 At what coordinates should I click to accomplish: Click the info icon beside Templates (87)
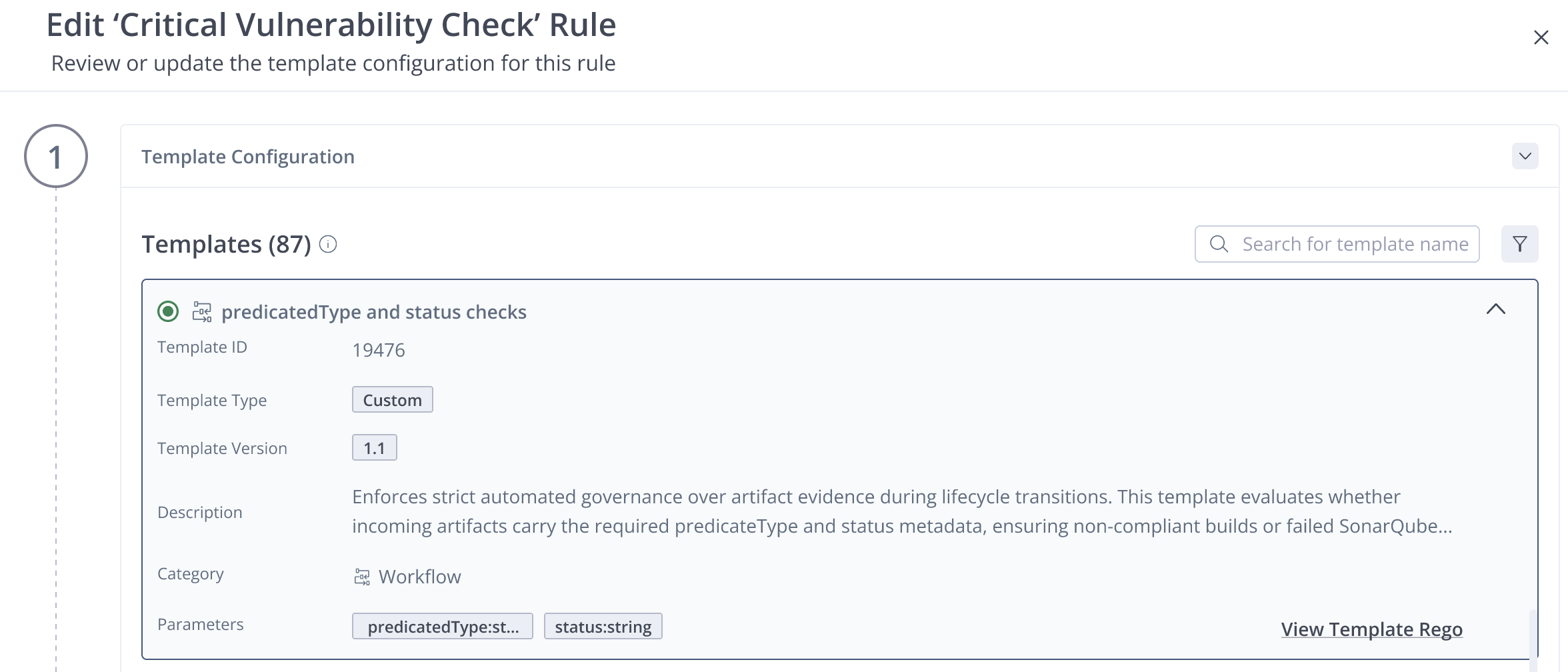pos(328,245)
